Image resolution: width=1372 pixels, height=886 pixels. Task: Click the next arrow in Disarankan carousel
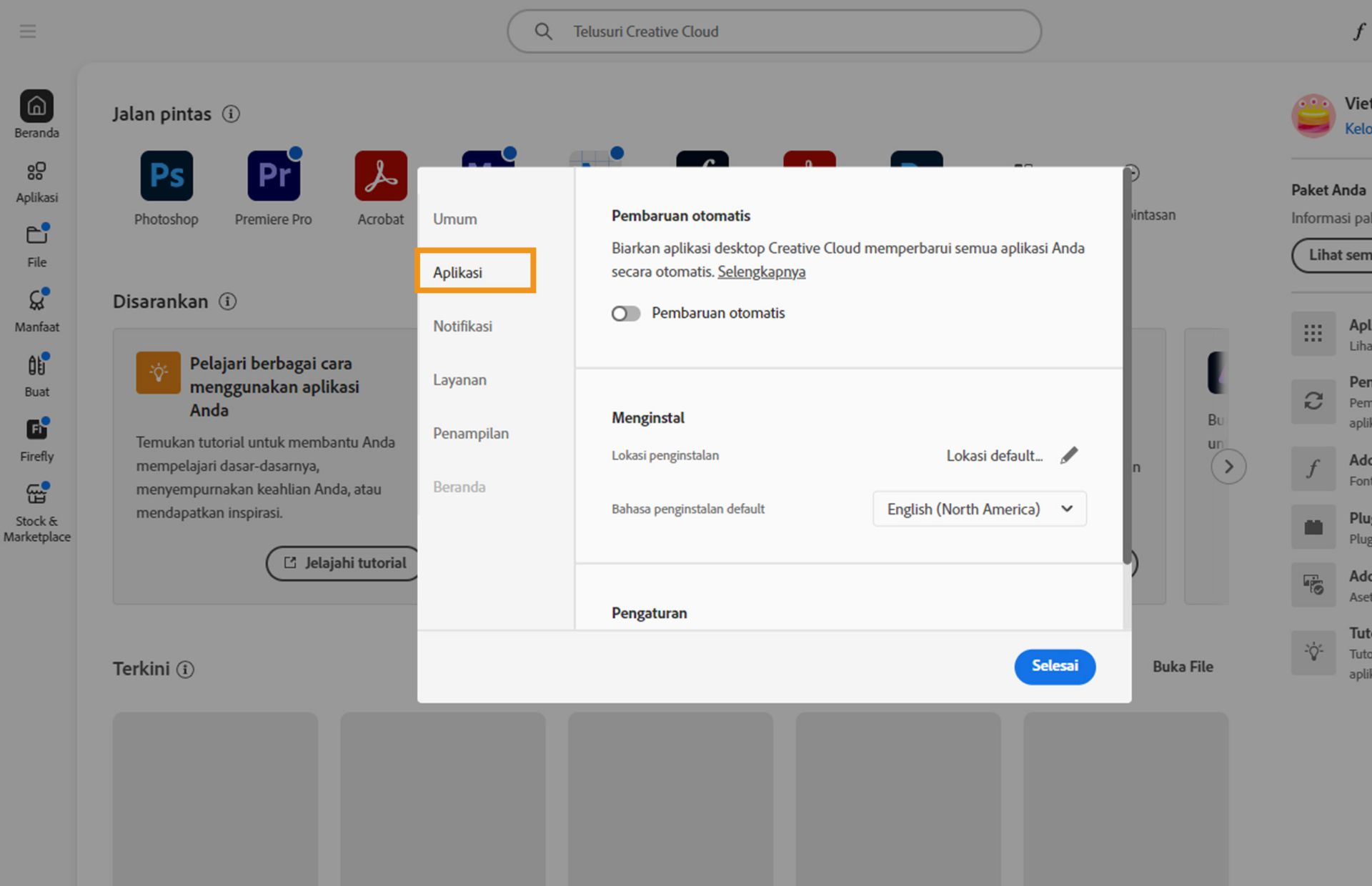pos(1228,467)
